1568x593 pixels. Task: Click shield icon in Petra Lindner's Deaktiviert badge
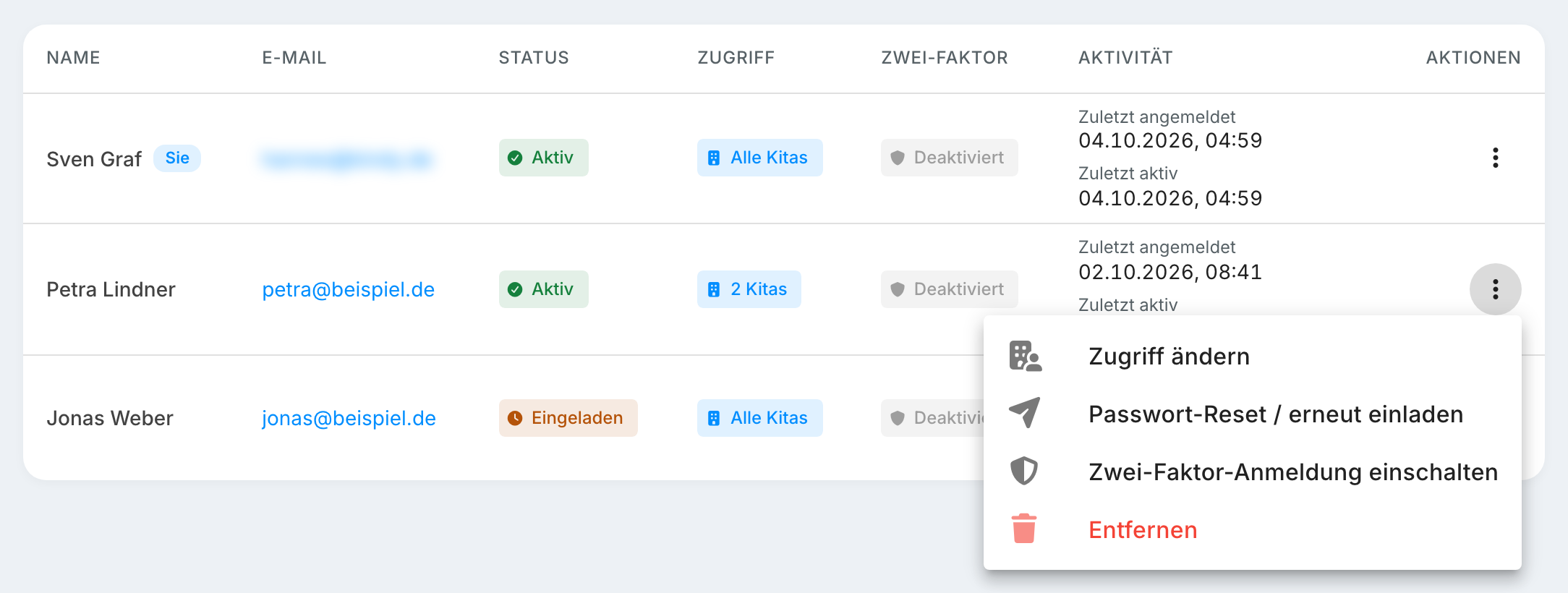[x=898, y=289]
